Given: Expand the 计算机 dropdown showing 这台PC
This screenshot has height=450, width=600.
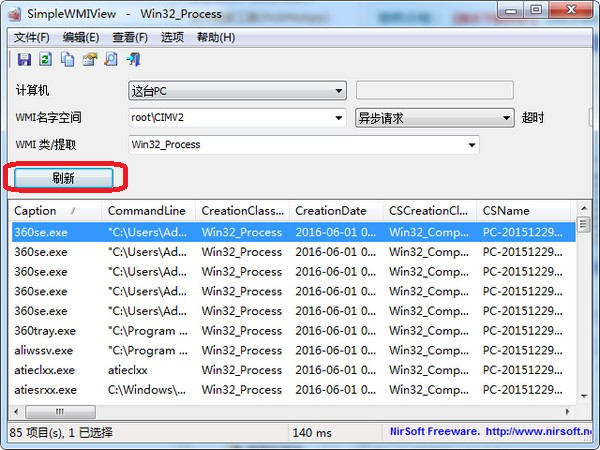Looking at the screenshot, I should point(237,91).
